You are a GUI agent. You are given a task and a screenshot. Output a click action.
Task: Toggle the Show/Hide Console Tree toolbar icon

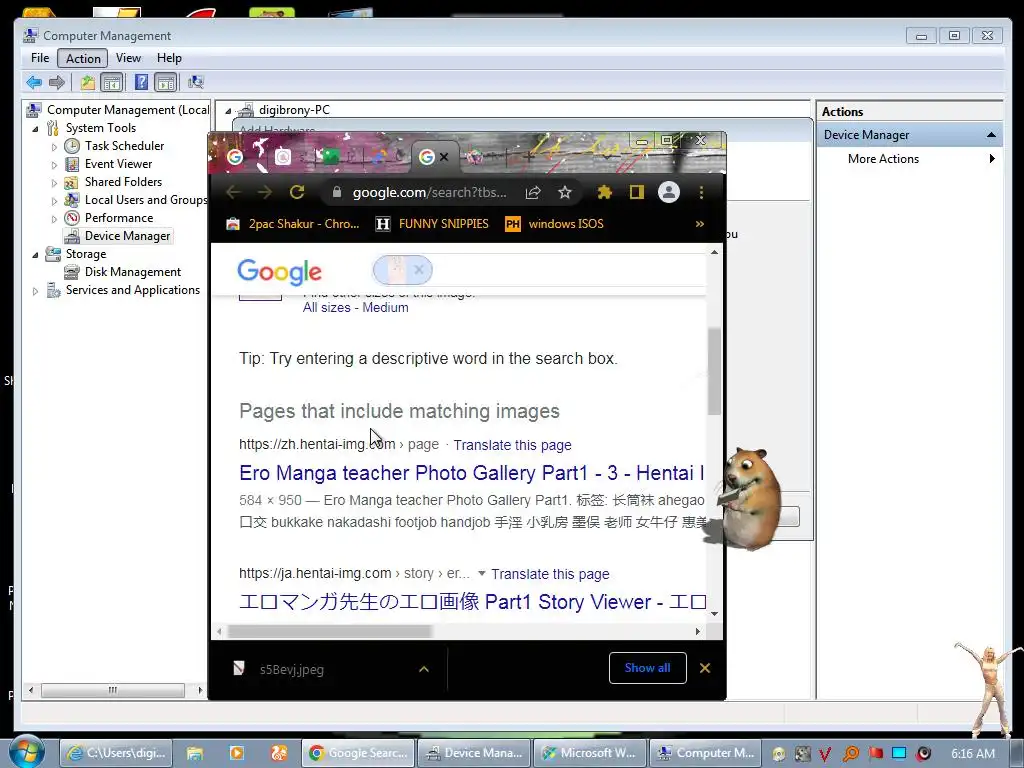112,82
